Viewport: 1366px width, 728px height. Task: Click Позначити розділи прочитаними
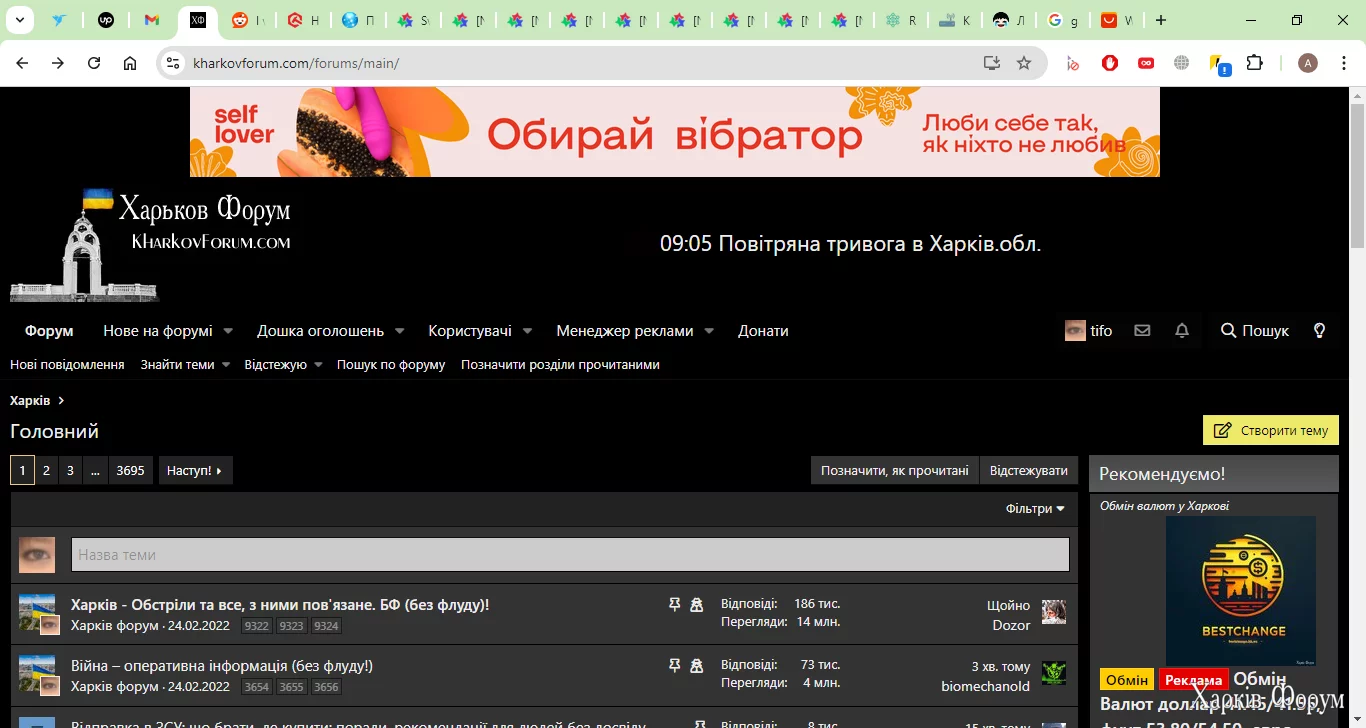pyautogui.click(x=560, y=365)
